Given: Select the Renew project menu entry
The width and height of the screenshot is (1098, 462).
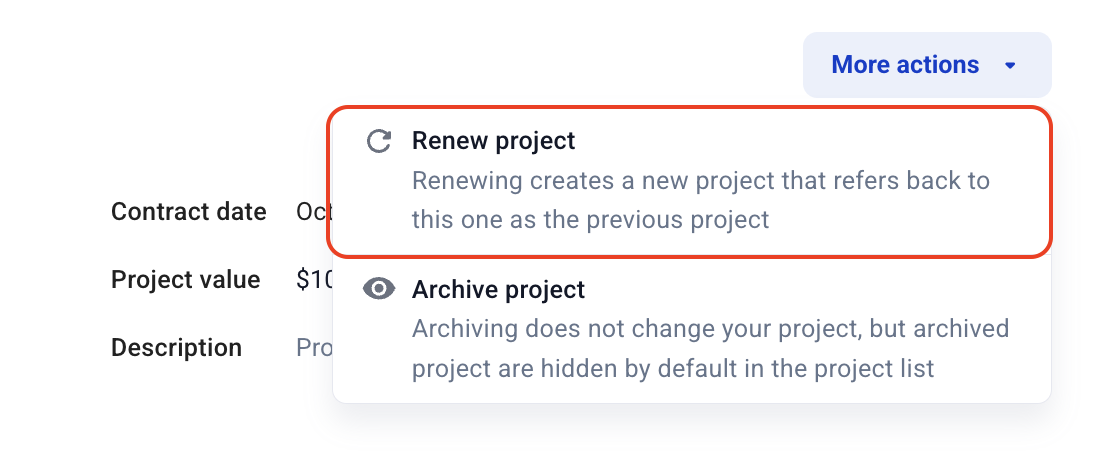Looking at the screenshot, I should click(x=690, y=181).
